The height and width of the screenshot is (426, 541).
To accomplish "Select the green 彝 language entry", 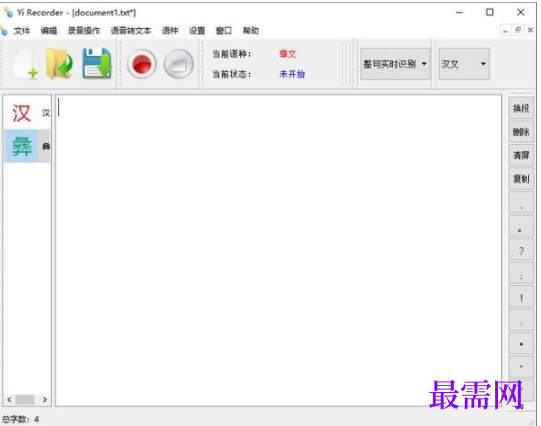I will coord(27,146).
